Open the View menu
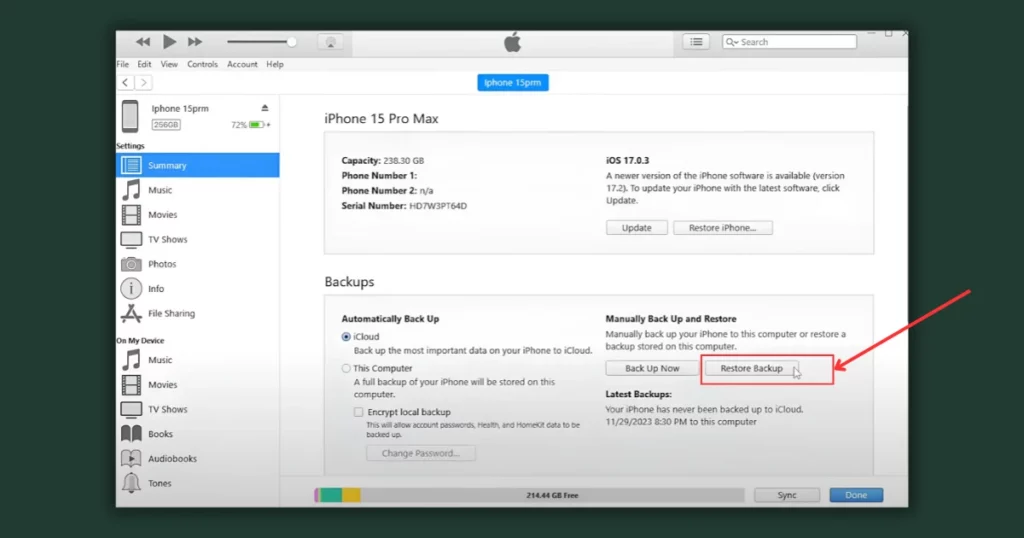 click(169, 64)
